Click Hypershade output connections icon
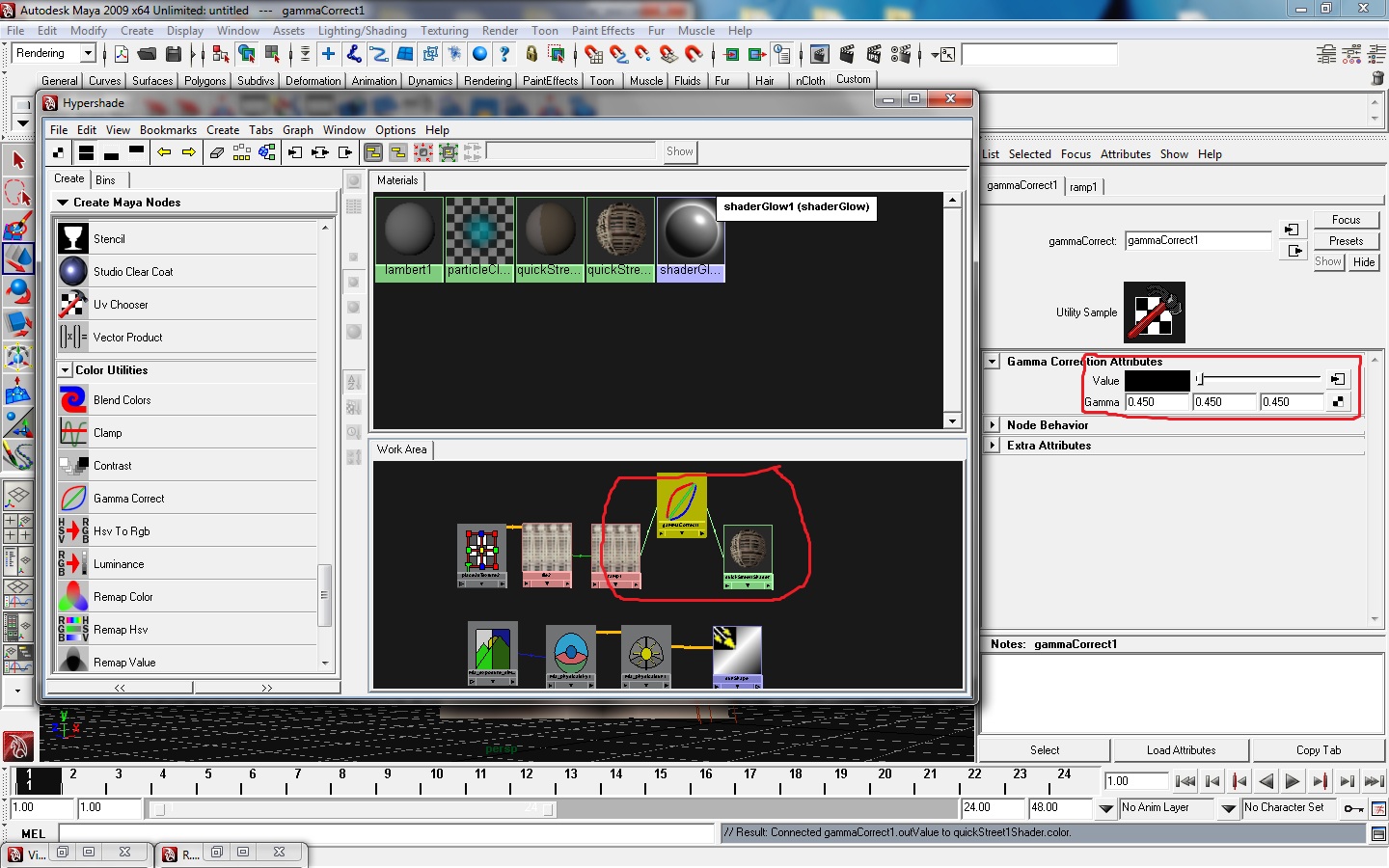Image resolution: width=1389 pixels, height=868 pixels. click(x=345, y=152)
